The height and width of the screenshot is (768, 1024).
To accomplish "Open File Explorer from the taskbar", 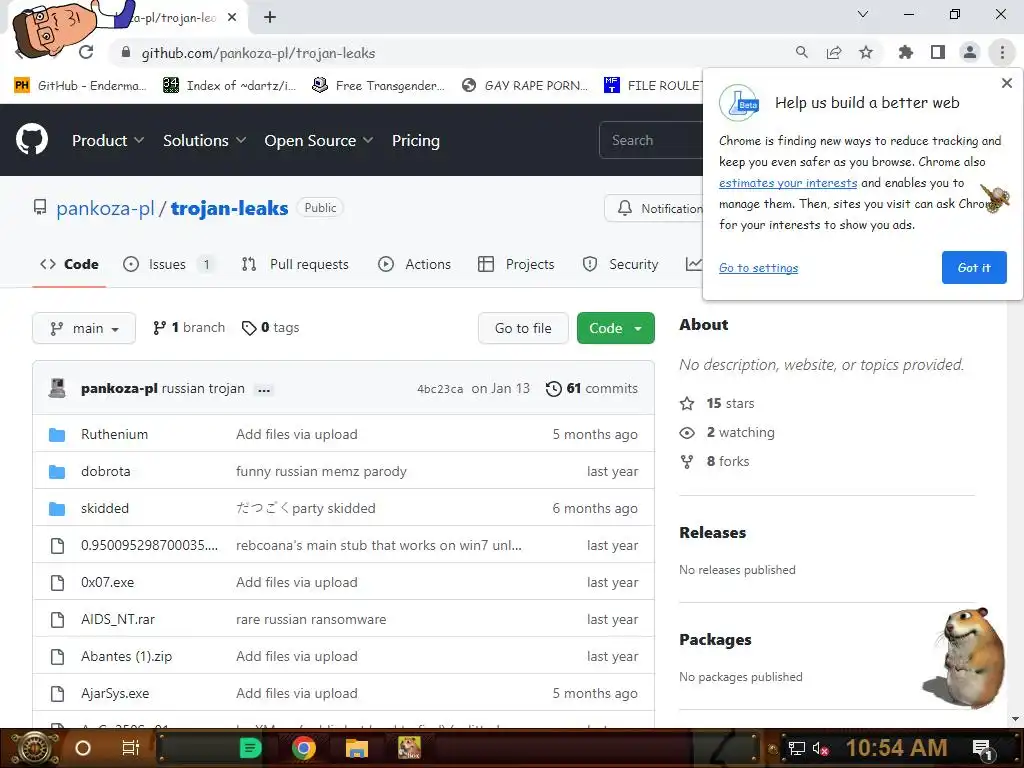I will [x=357, y=748].
